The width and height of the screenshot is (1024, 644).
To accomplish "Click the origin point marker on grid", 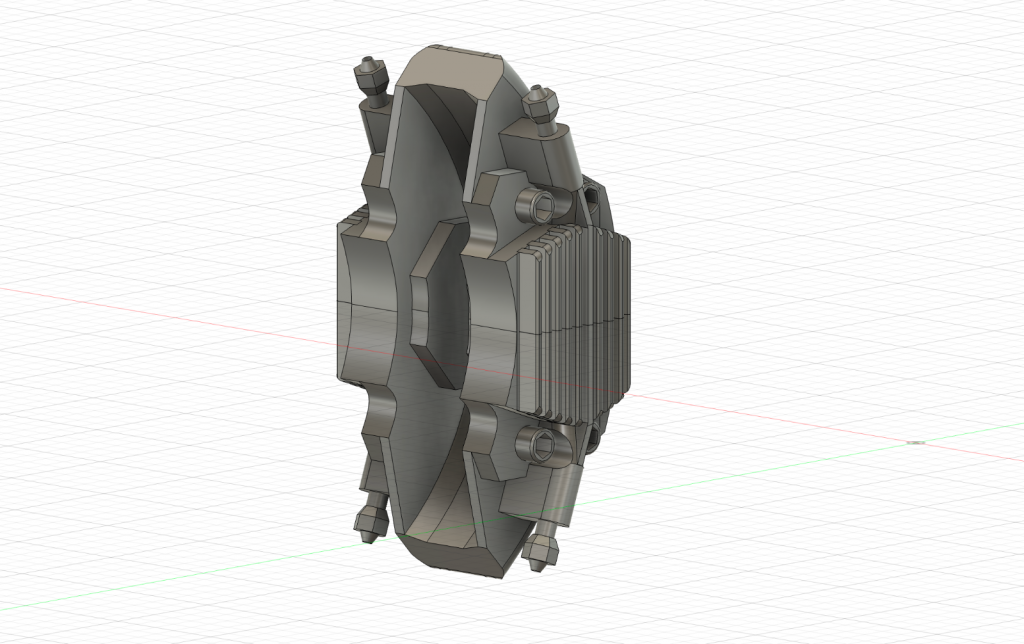I will (915, 441).
